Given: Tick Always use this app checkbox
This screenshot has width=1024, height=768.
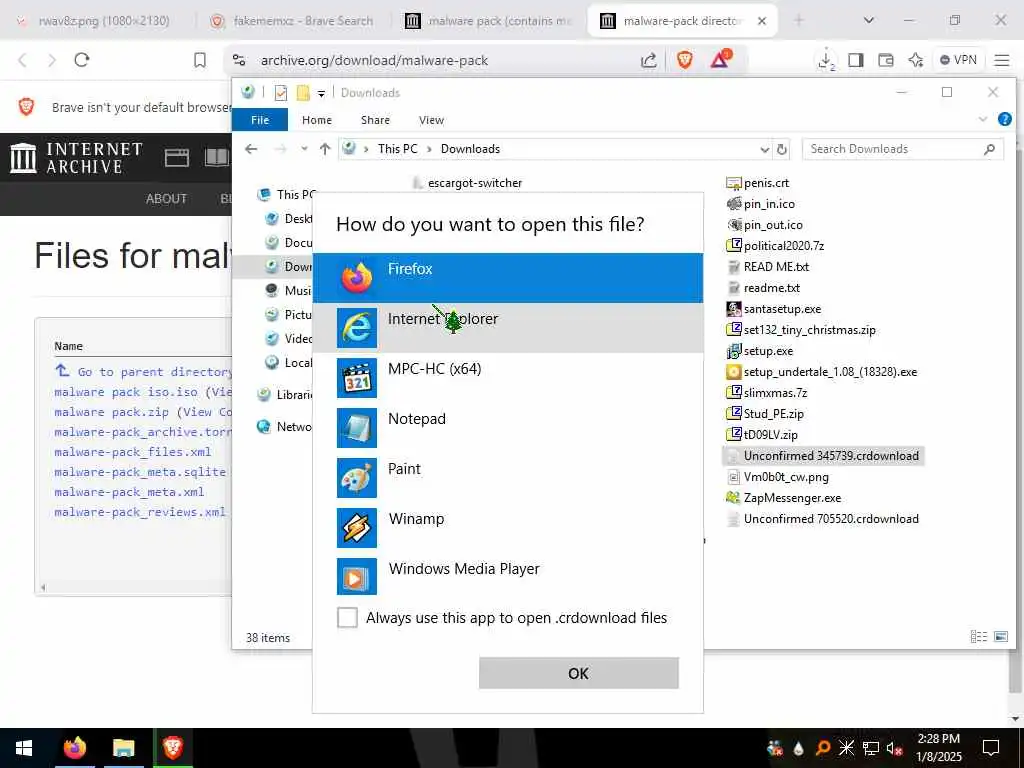Looking at the screenshot, I should [347, 617].
